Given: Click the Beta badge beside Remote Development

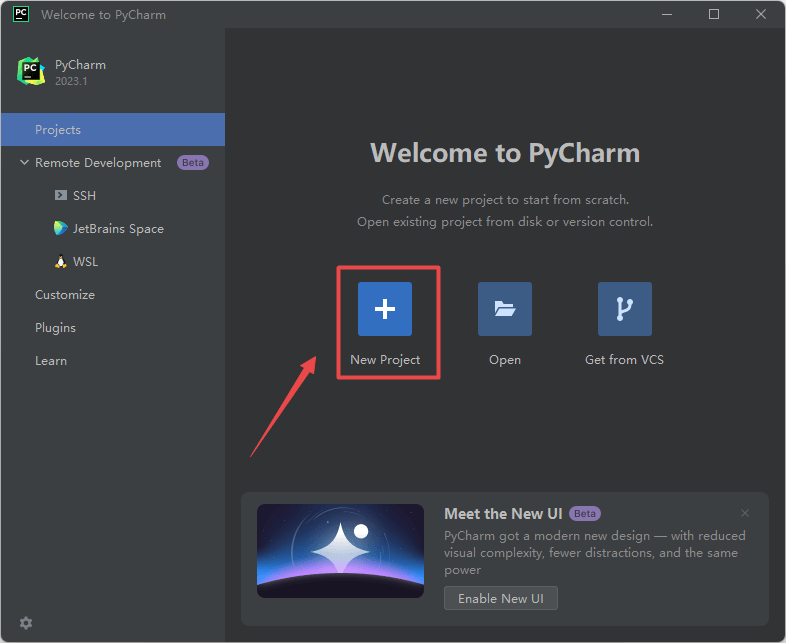Looking at the screenshot, I should pyautogui.click(x=193, y=163).
